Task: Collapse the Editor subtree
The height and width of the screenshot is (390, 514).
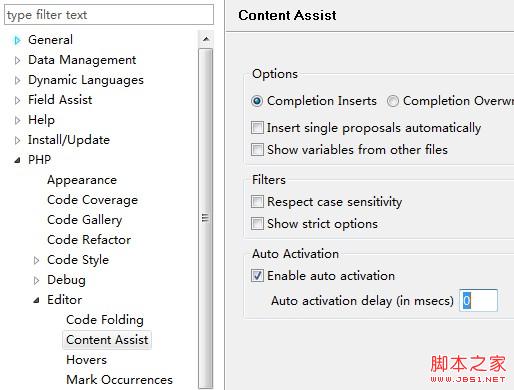Action: [36, 300]
